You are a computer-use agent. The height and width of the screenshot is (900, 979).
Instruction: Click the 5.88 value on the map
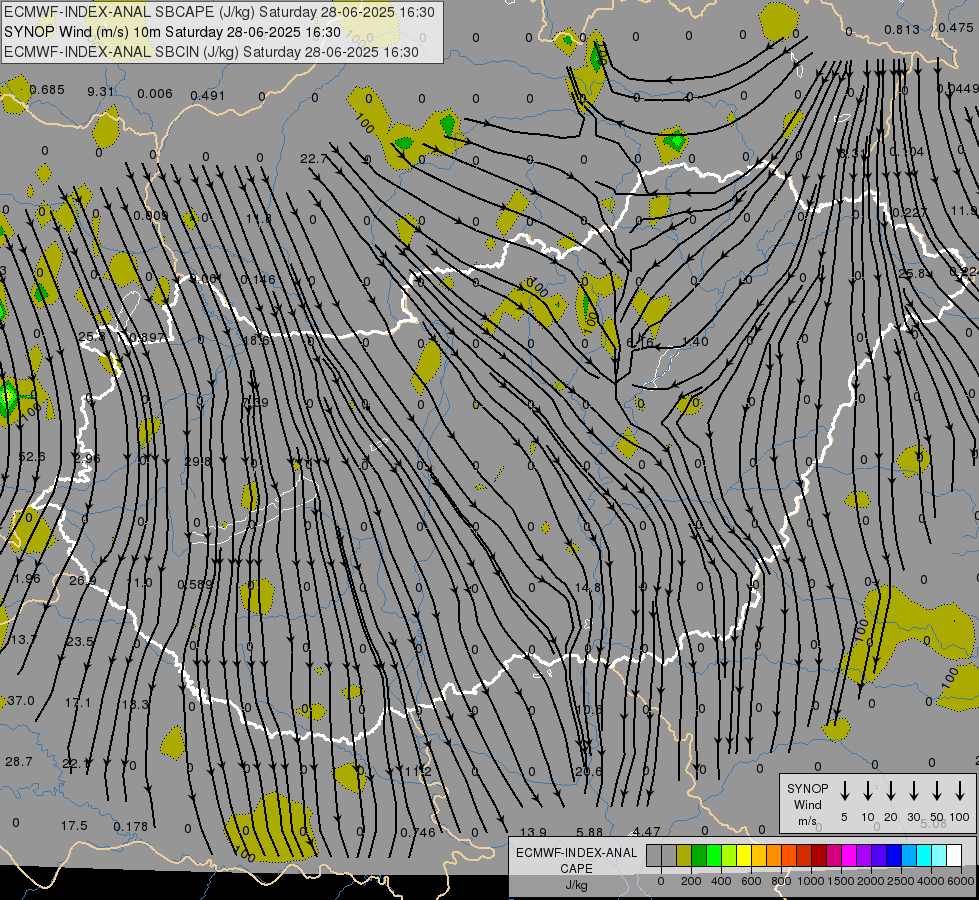coord(589,832)
